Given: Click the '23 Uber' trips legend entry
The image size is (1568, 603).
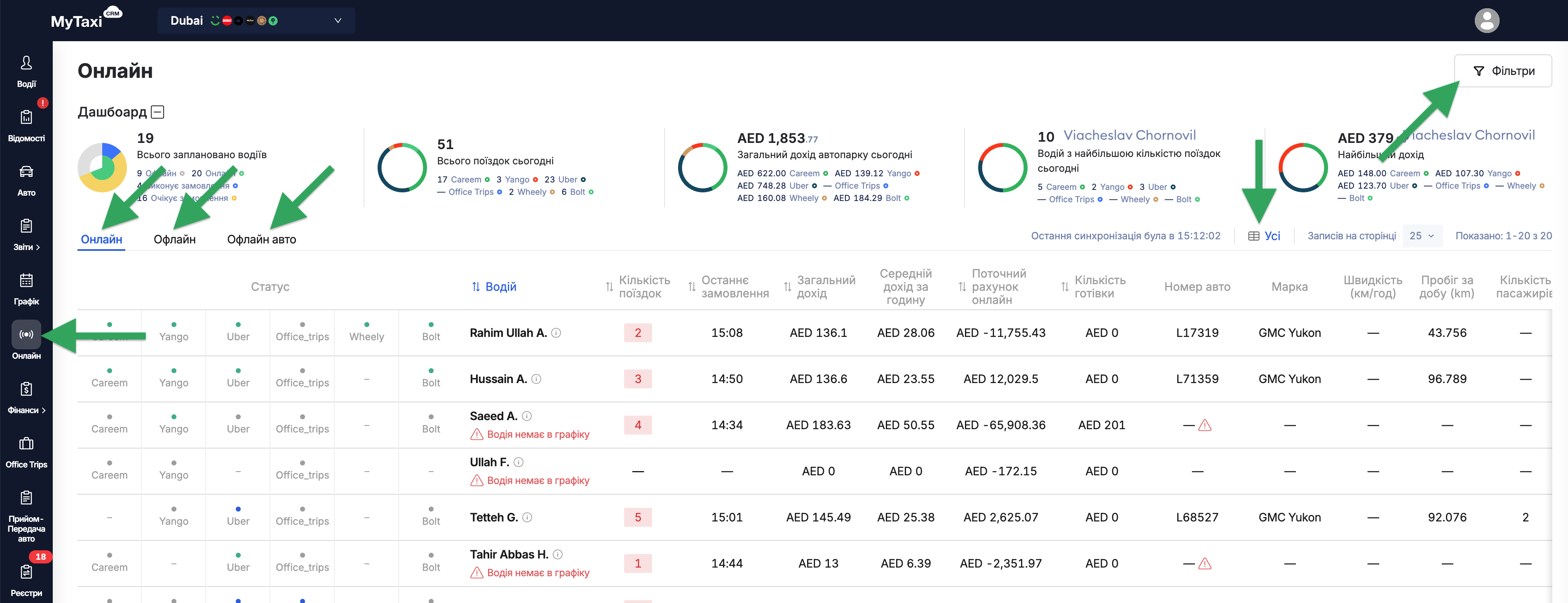Looking at the screenshot, I should pyautogui.click(x=565, y=180).
